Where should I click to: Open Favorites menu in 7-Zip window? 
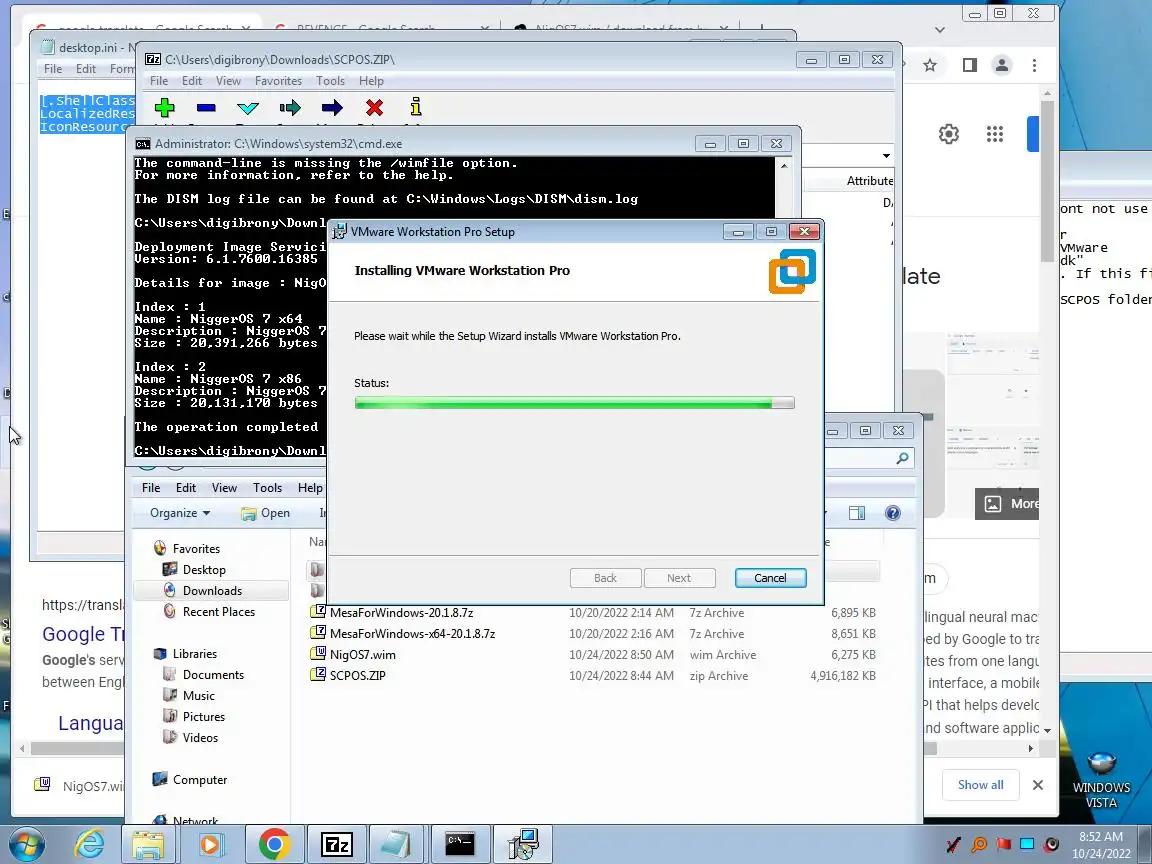pos(278,81)
